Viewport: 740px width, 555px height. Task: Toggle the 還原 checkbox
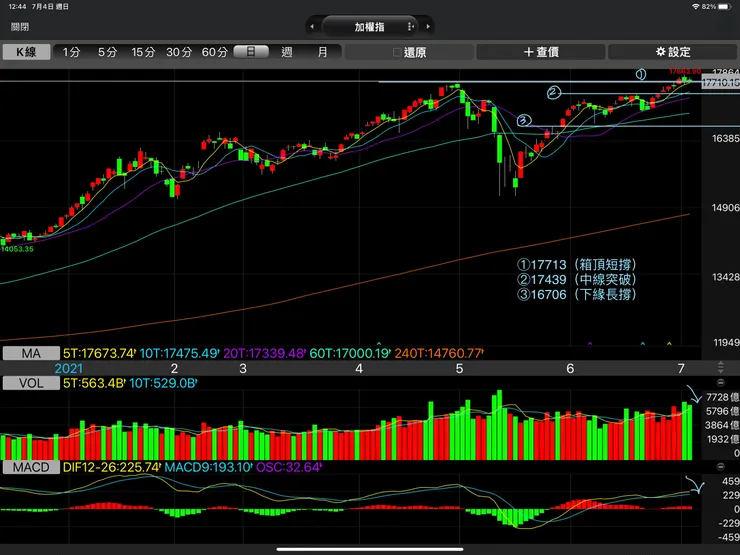pos(397,52)
